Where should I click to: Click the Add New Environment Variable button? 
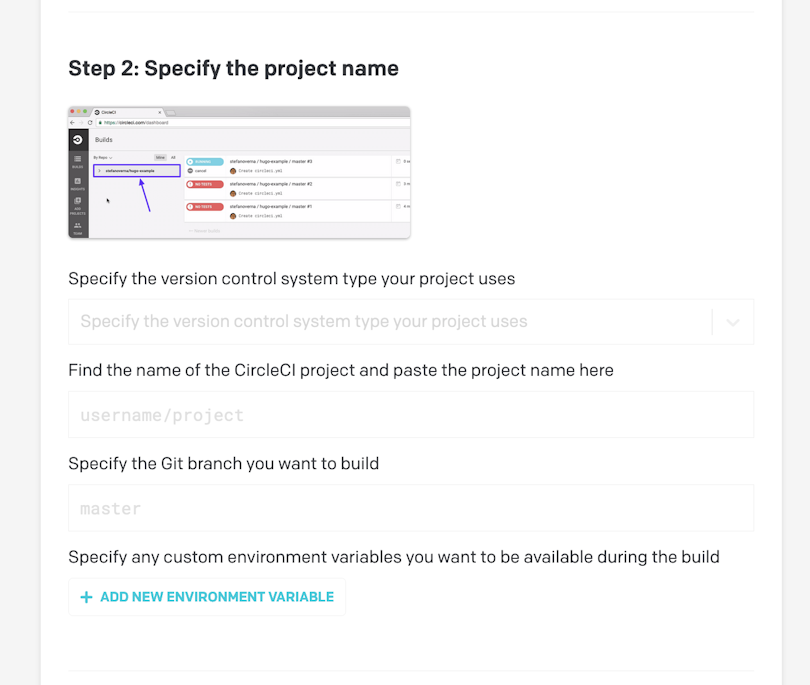coord(207,597)
